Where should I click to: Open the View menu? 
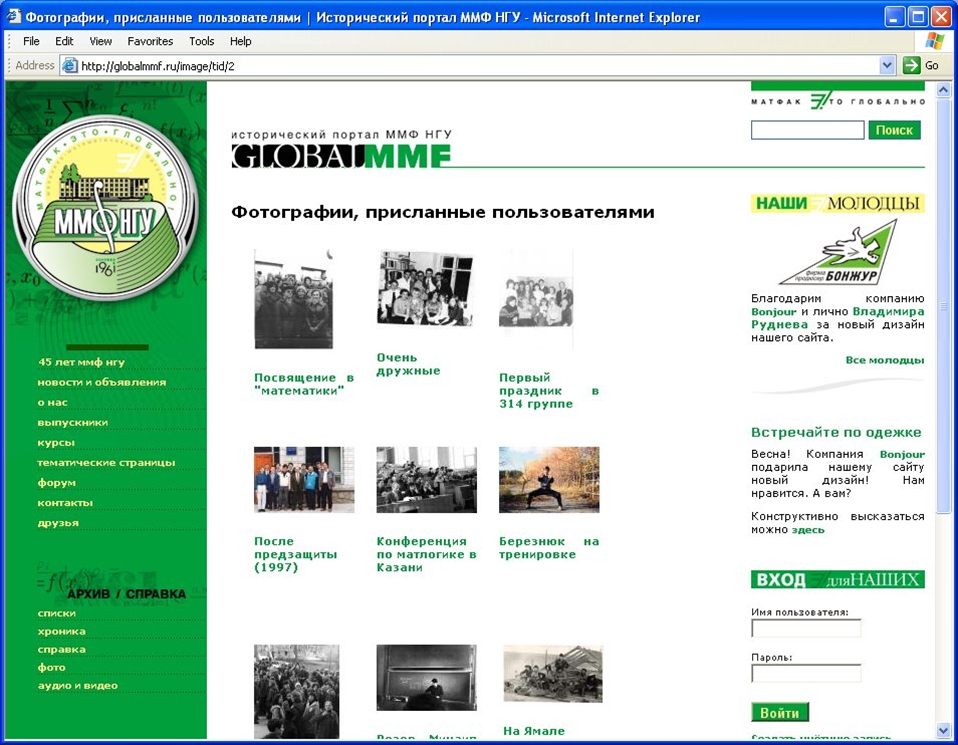[x=101, y=41]
